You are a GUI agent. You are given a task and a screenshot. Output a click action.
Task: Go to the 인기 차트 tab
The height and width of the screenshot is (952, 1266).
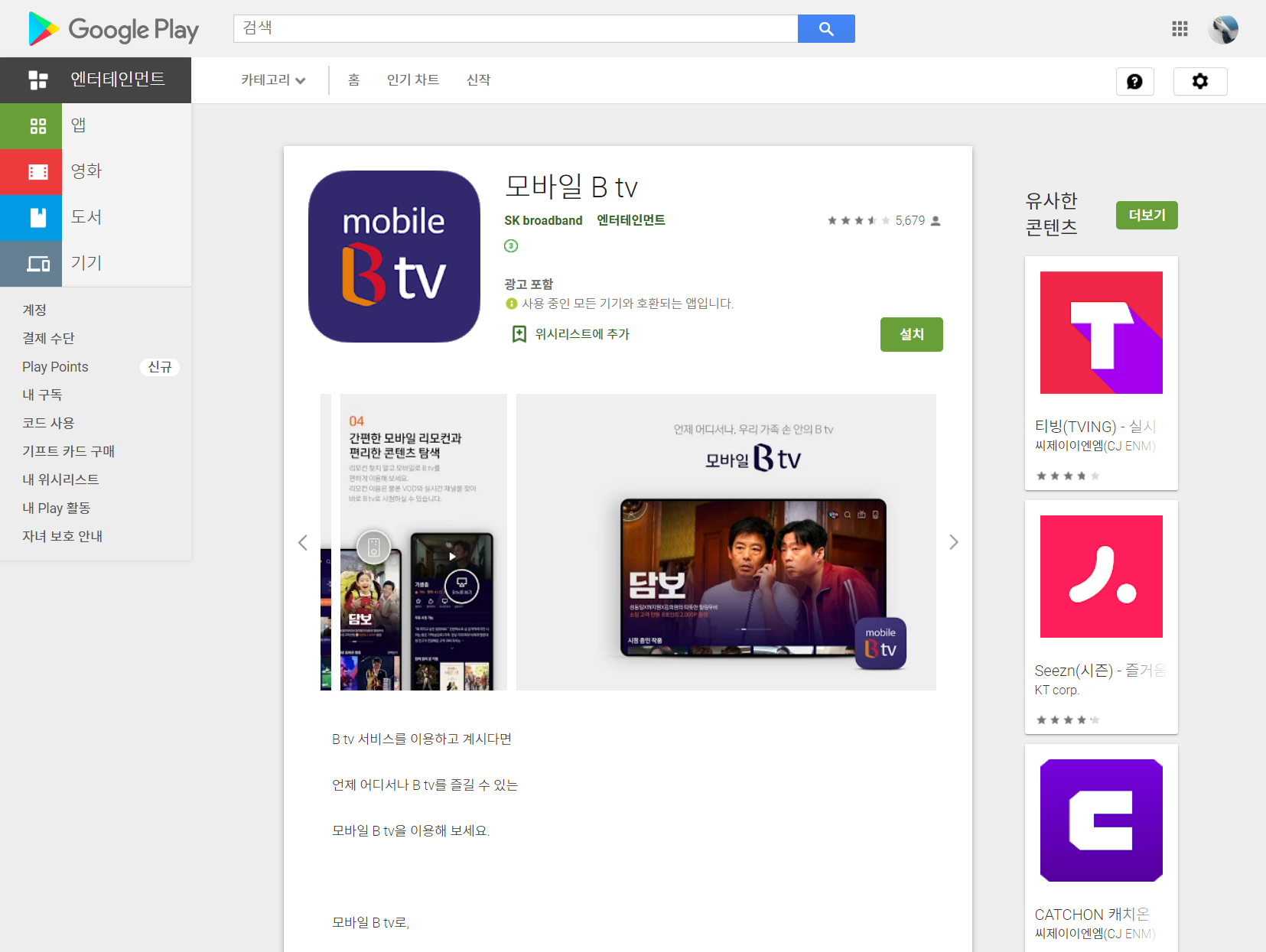pyautogui.click(x=413, y=80)
